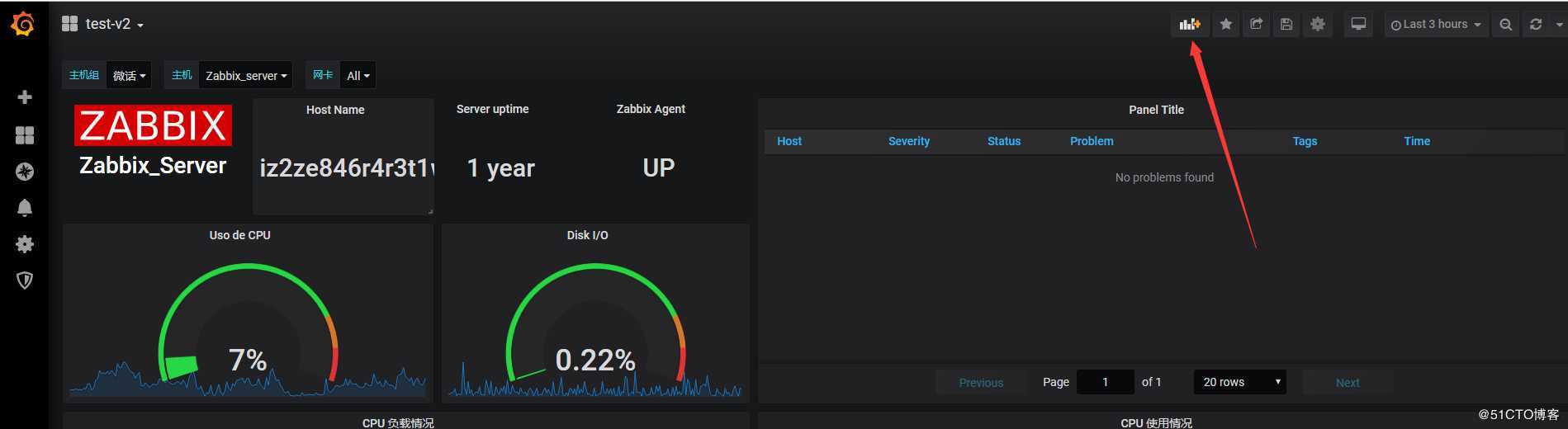This screenshot has width=1568, height=429.
Task: Cycle view mode with monitor icon
Action: (x=1358, y=24)
